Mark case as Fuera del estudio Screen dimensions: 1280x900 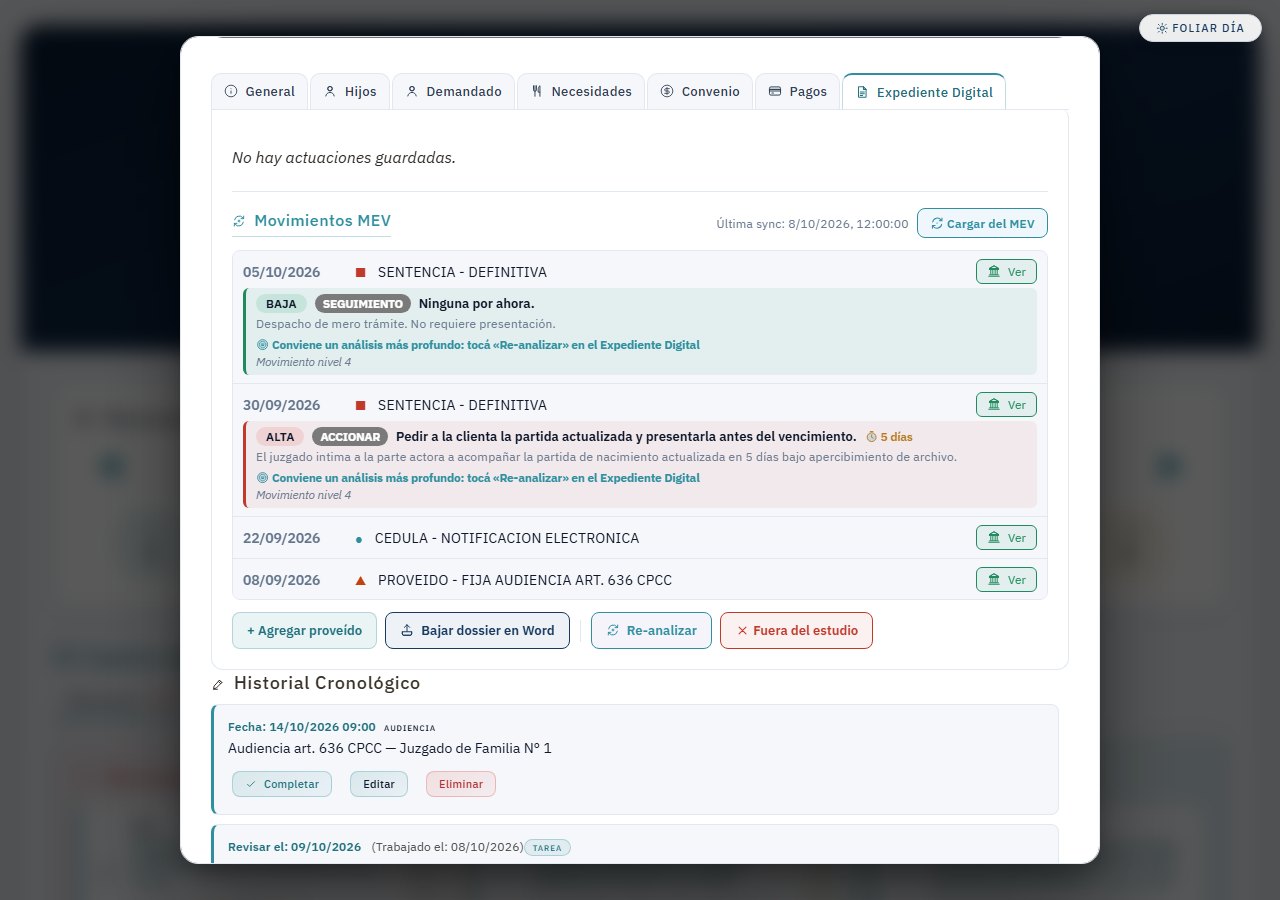796,631
